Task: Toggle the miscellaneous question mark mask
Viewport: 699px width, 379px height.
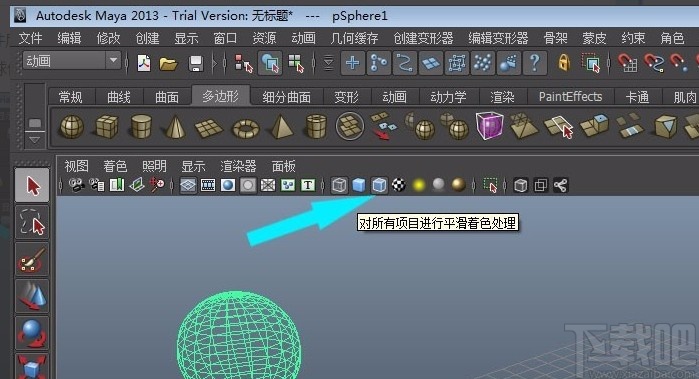Action: tap(534, 63)
